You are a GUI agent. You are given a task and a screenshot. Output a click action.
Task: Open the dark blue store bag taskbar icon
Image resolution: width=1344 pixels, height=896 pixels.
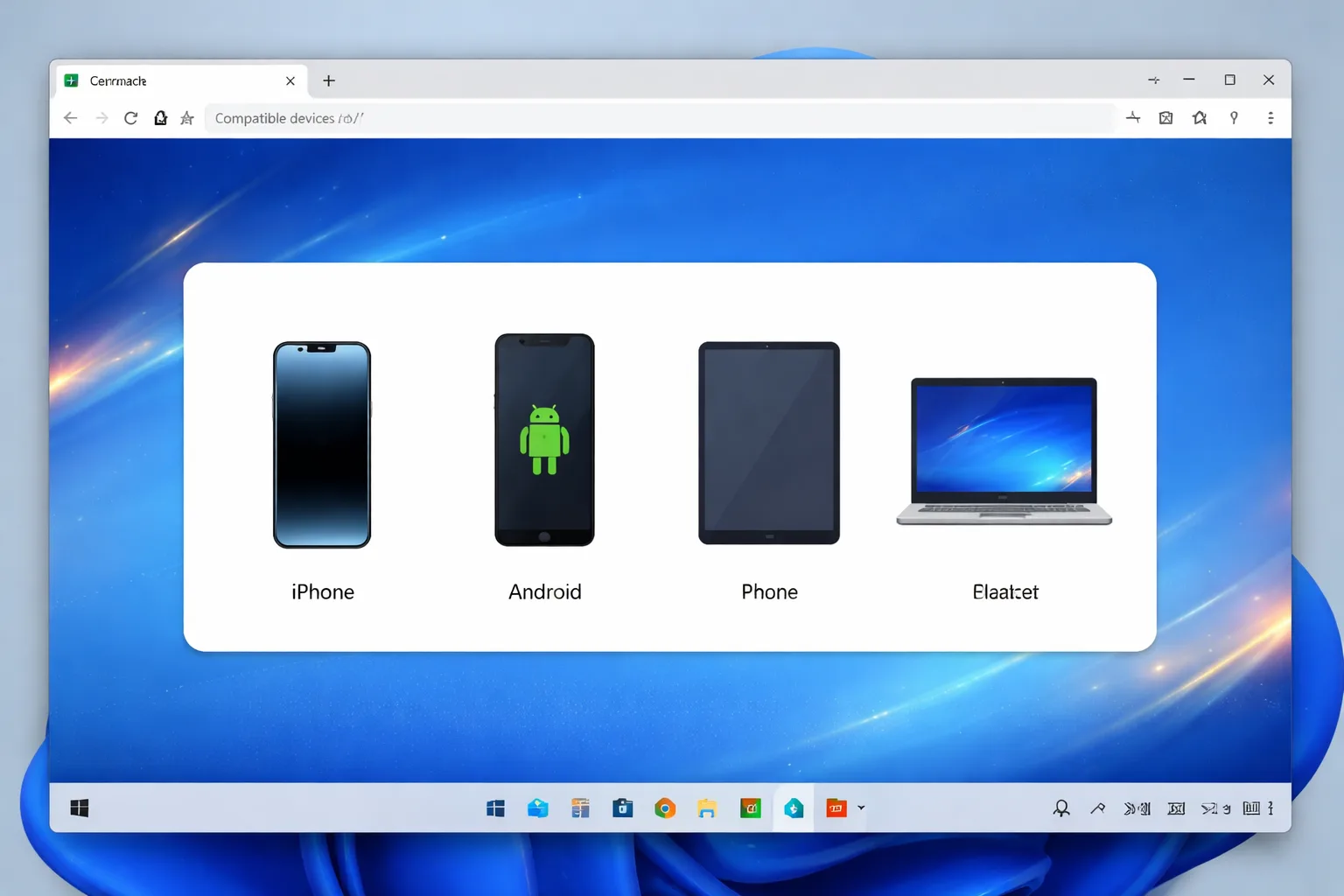point(623,808)
